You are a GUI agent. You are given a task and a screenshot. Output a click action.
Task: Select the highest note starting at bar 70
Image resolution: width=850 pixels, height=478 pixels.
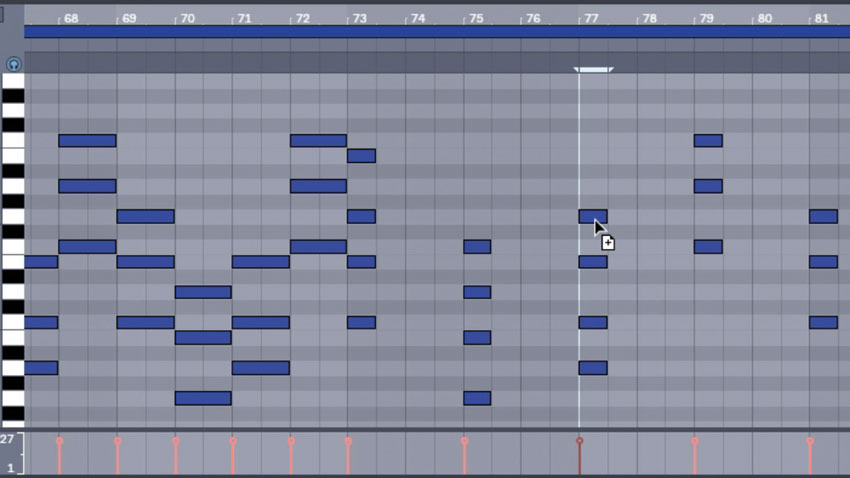point(203,292)
